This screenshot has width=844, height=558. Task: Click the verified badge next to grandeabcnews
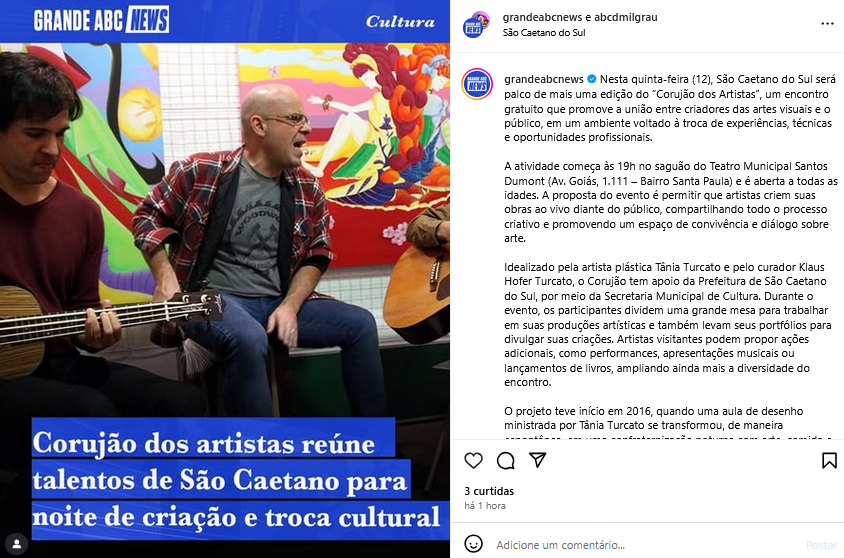(x=592, y=79)
